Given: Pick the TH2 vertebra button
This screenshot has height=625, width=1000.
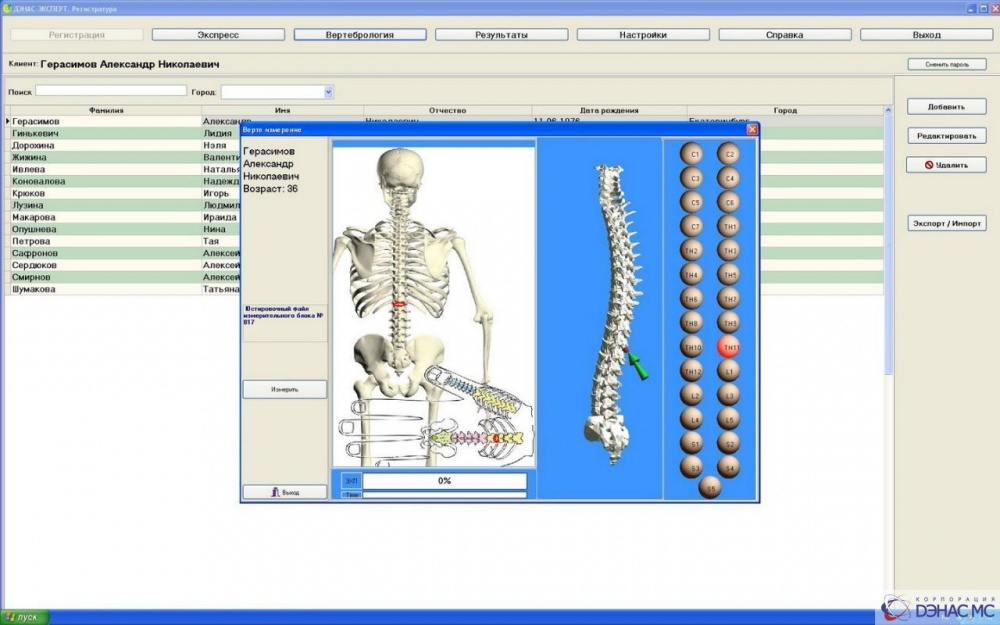Looking at the screenshot, I should pos(691,250).
